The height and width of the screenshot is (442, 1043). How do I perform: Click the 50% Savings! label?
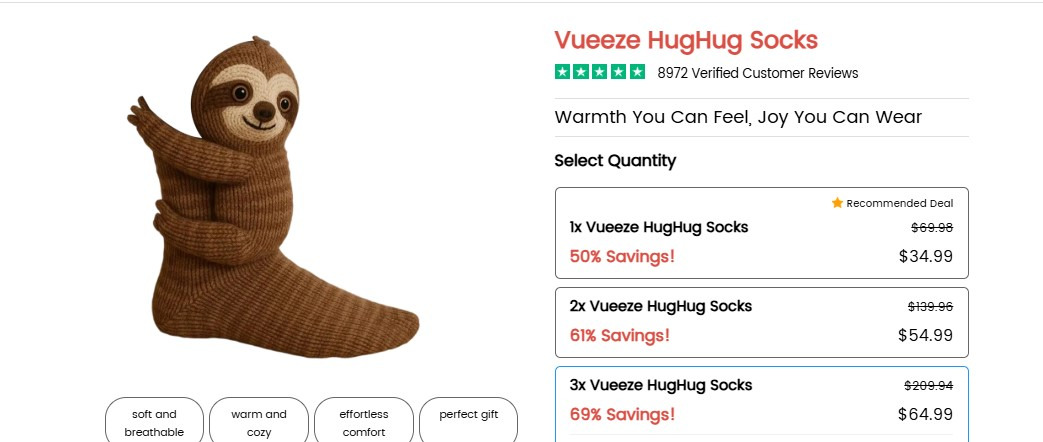(x=622, y=256)
